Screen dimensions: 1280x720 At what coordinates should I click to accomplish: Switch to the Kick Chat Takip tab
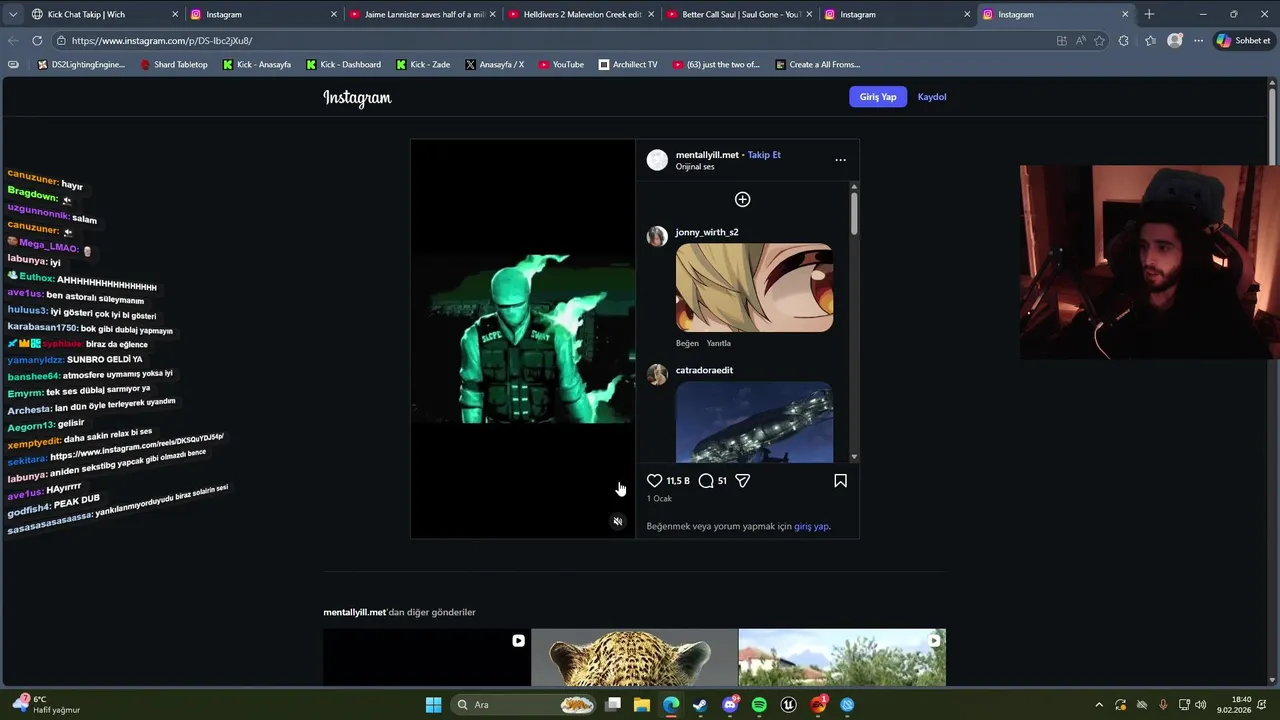tap(104, 14)
